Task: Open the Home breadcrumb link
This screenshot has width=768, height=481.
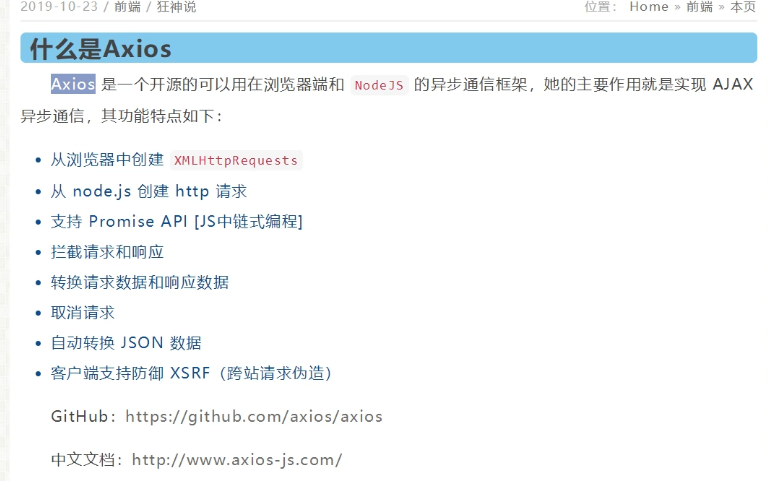Action: (x=648, y=7)
